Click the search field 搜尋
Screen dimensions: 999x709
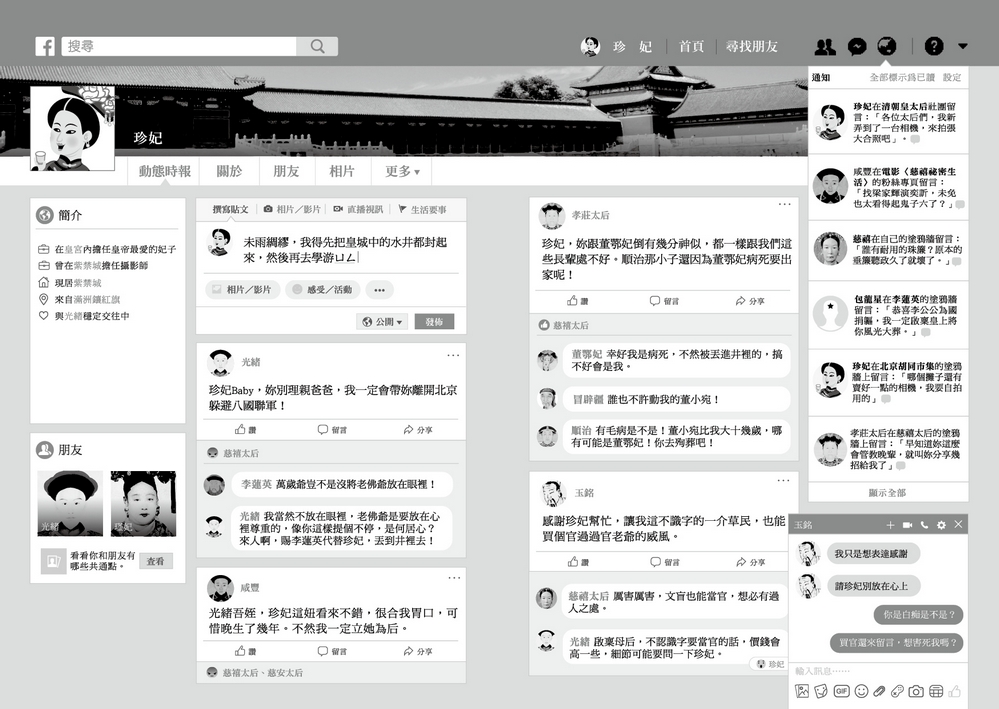179,47
